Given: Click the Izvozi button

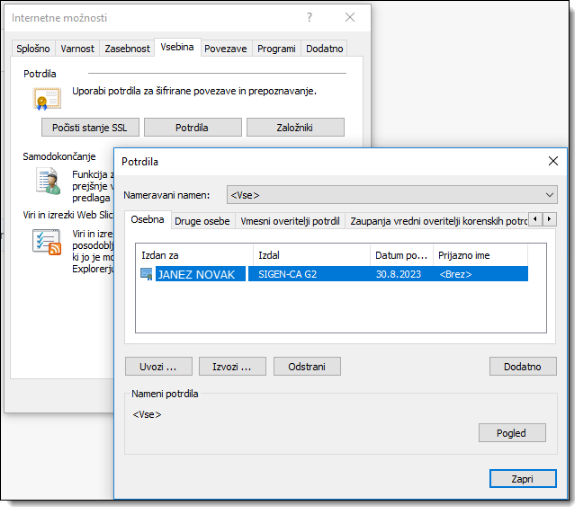Looking at the screenshot, I should click(x=232, y=367).
